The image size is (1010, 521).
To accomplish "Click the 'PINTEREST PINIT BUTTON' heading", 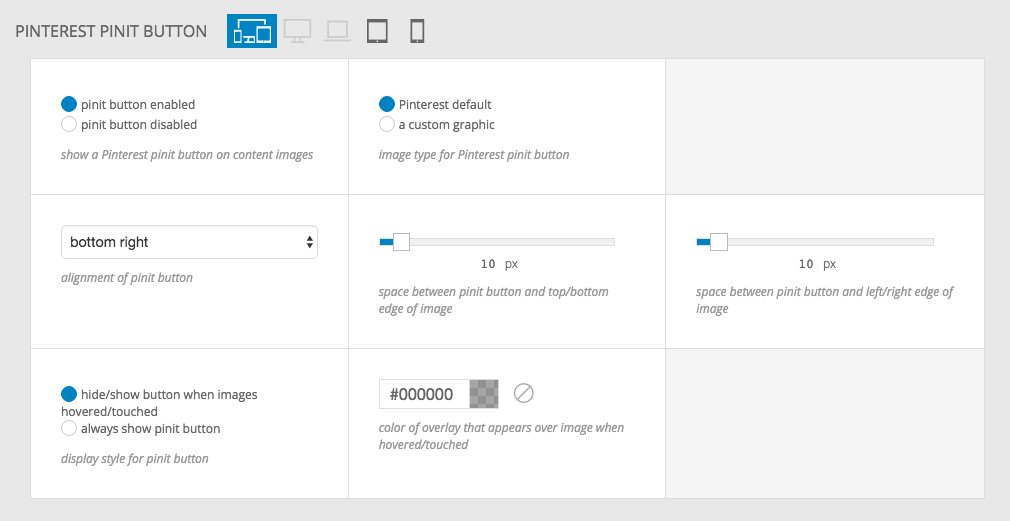I will click(111, 32).
